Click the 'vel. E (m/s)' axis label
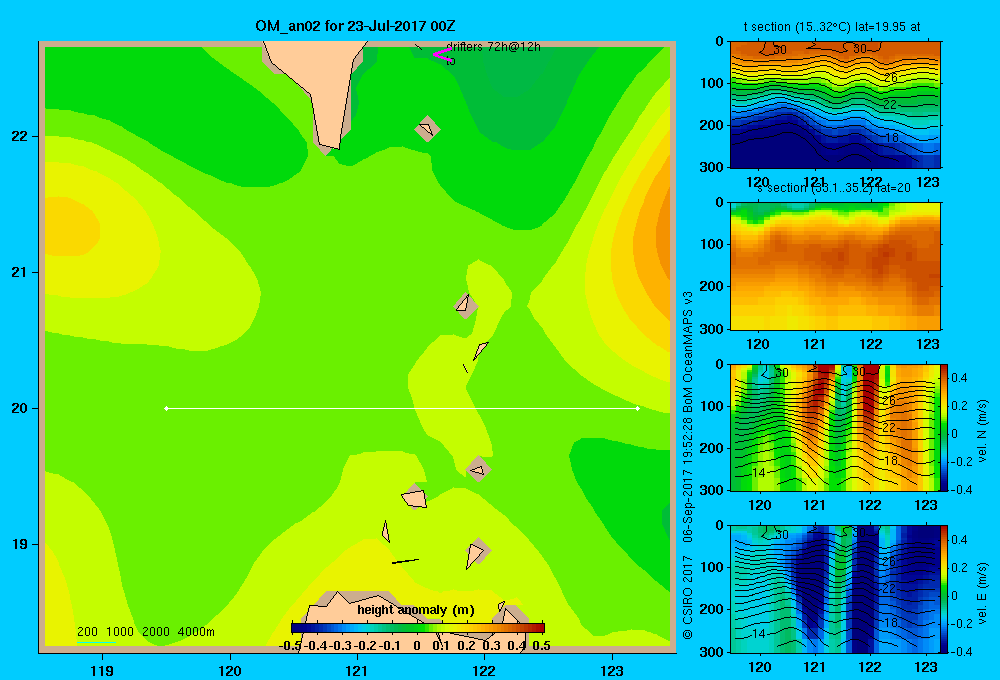 click(x=983, y=592)
